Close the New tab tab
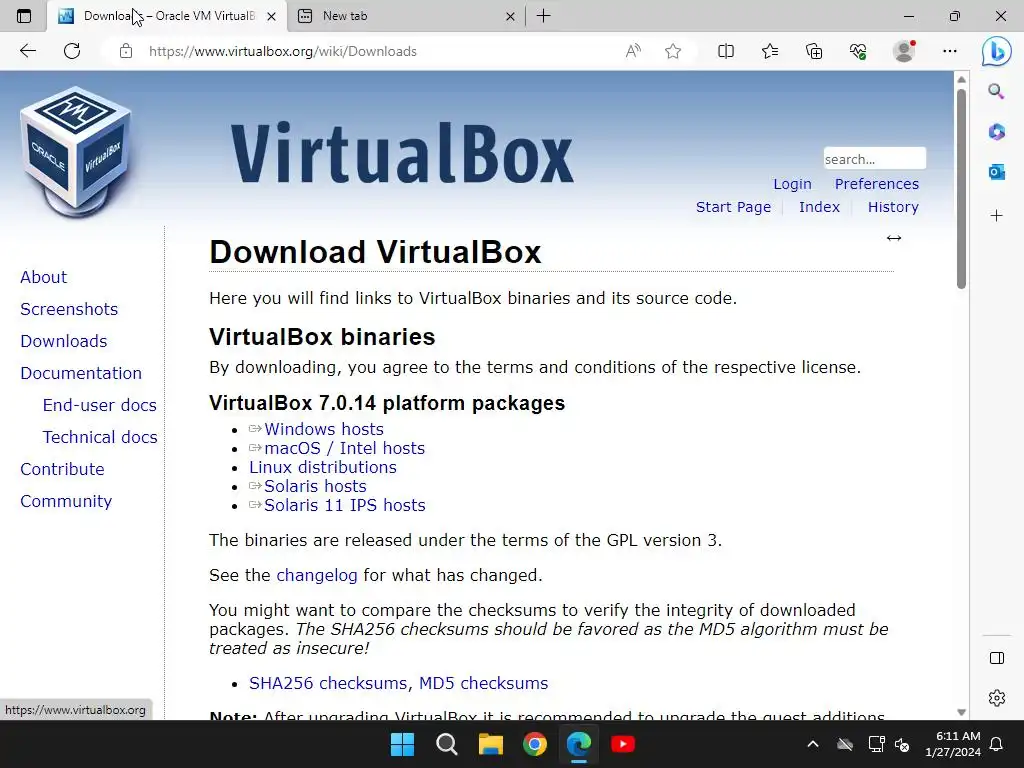 (510, 16)
